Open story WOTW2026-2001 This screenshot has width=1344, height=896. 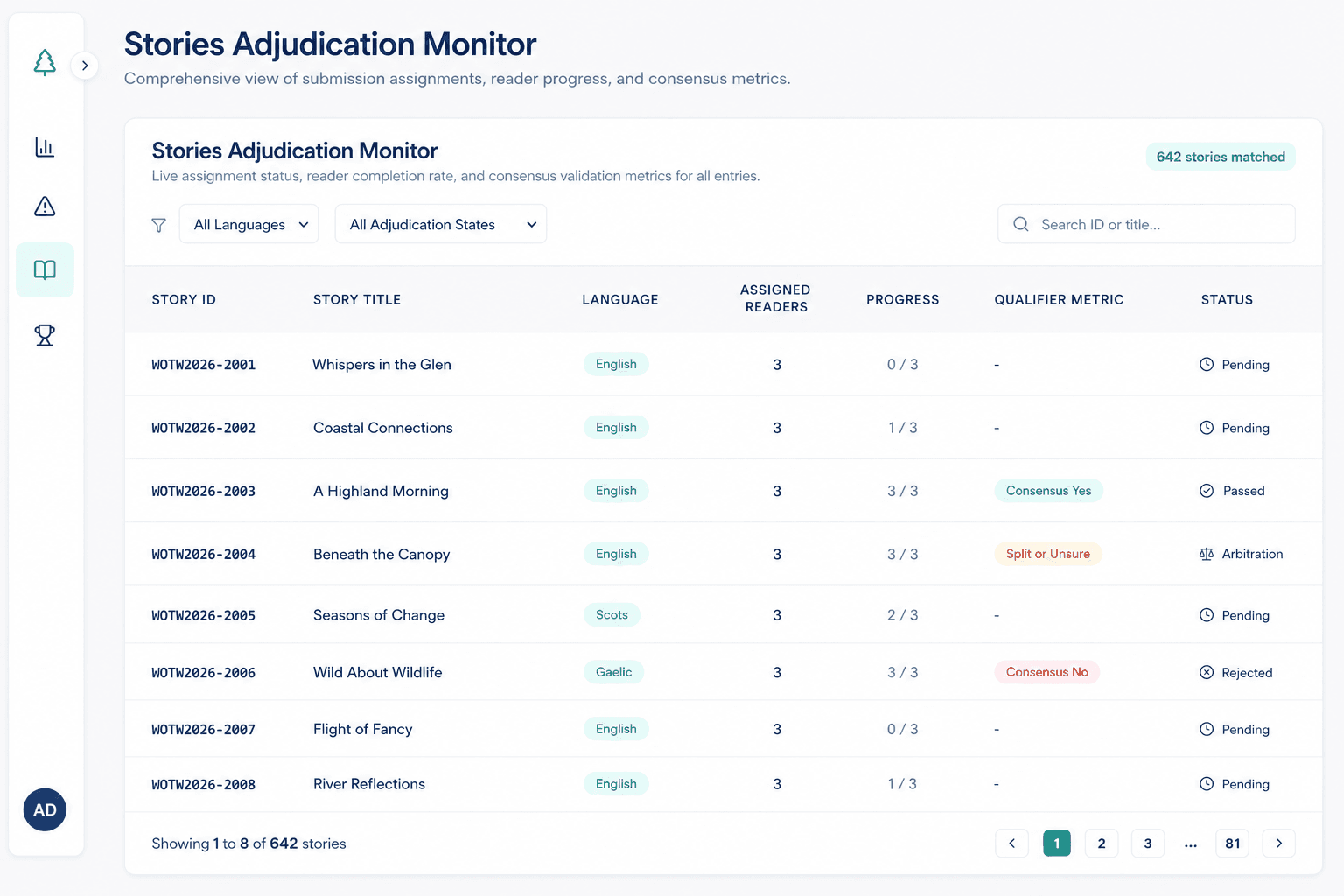click(204, 365)
